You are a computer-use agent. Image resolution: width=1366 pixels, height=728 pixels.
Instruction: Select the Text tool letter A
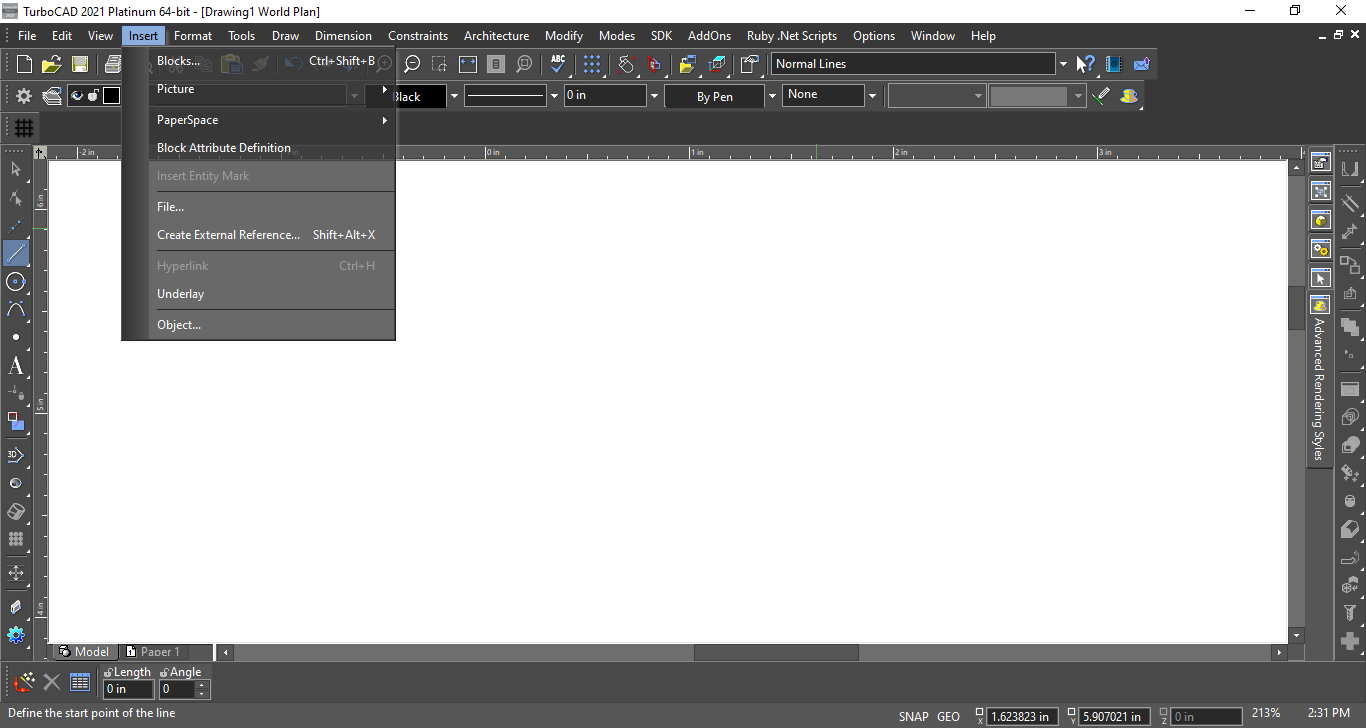coord(16,366)
